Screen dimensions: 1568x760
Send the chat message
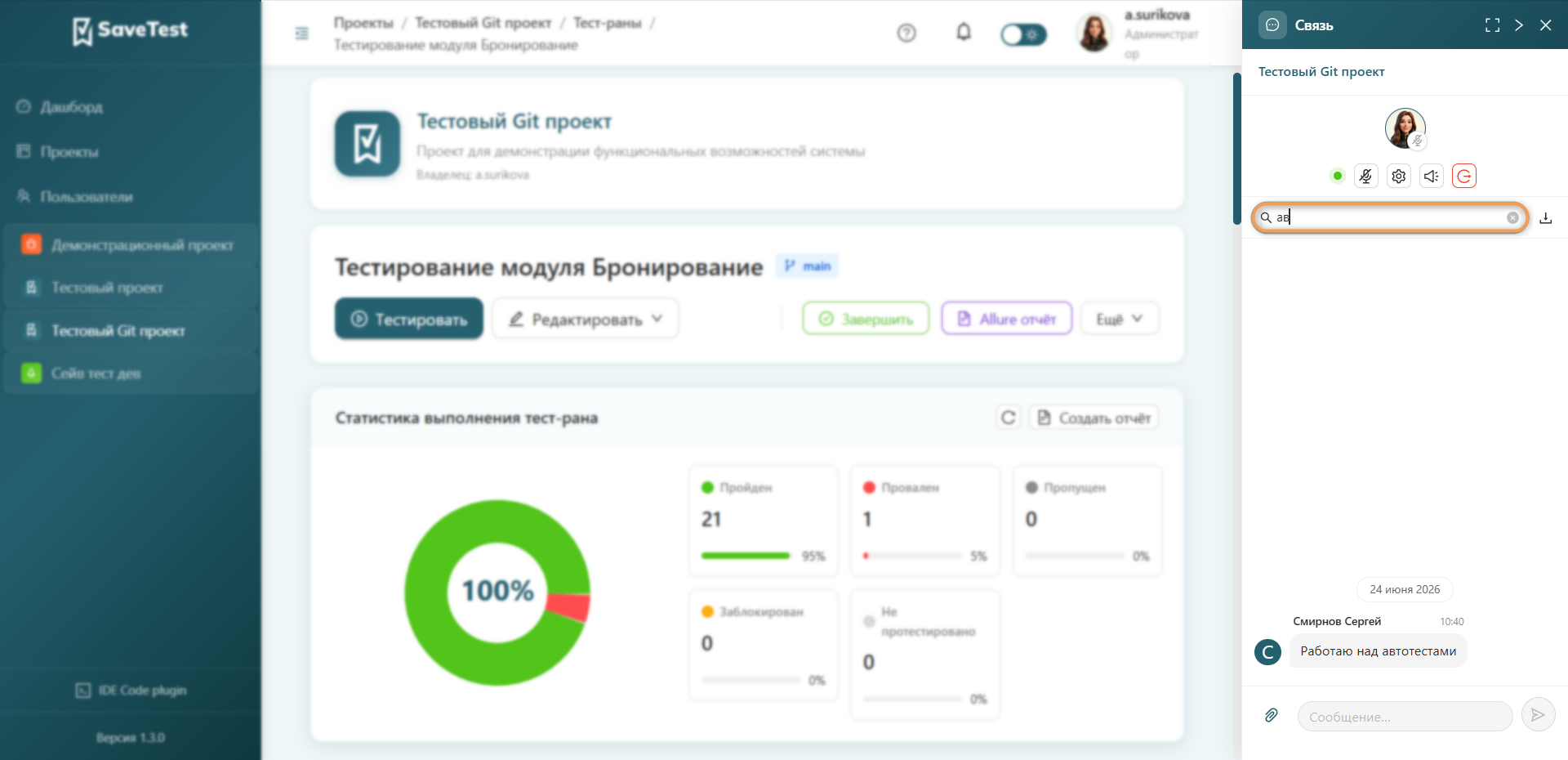[1538, 715]
